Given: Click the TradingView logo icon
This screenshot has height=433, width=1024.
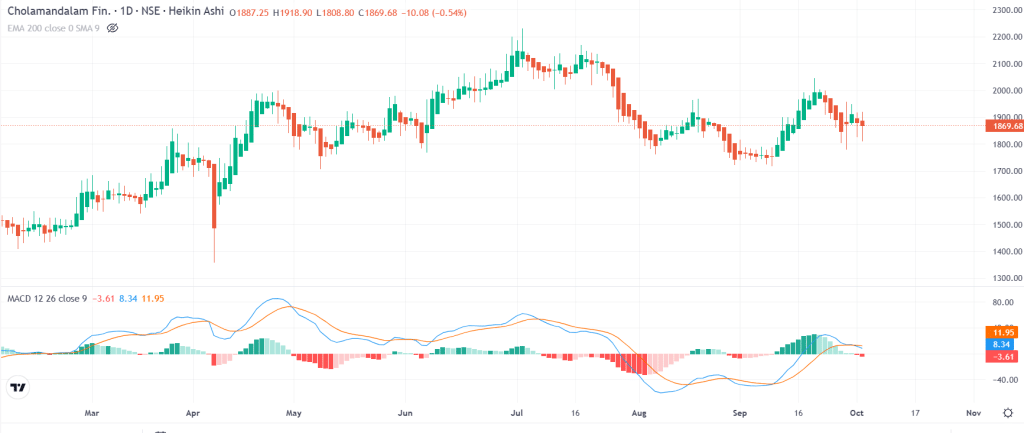Looking at the screenshot, I should click(17, 387).
